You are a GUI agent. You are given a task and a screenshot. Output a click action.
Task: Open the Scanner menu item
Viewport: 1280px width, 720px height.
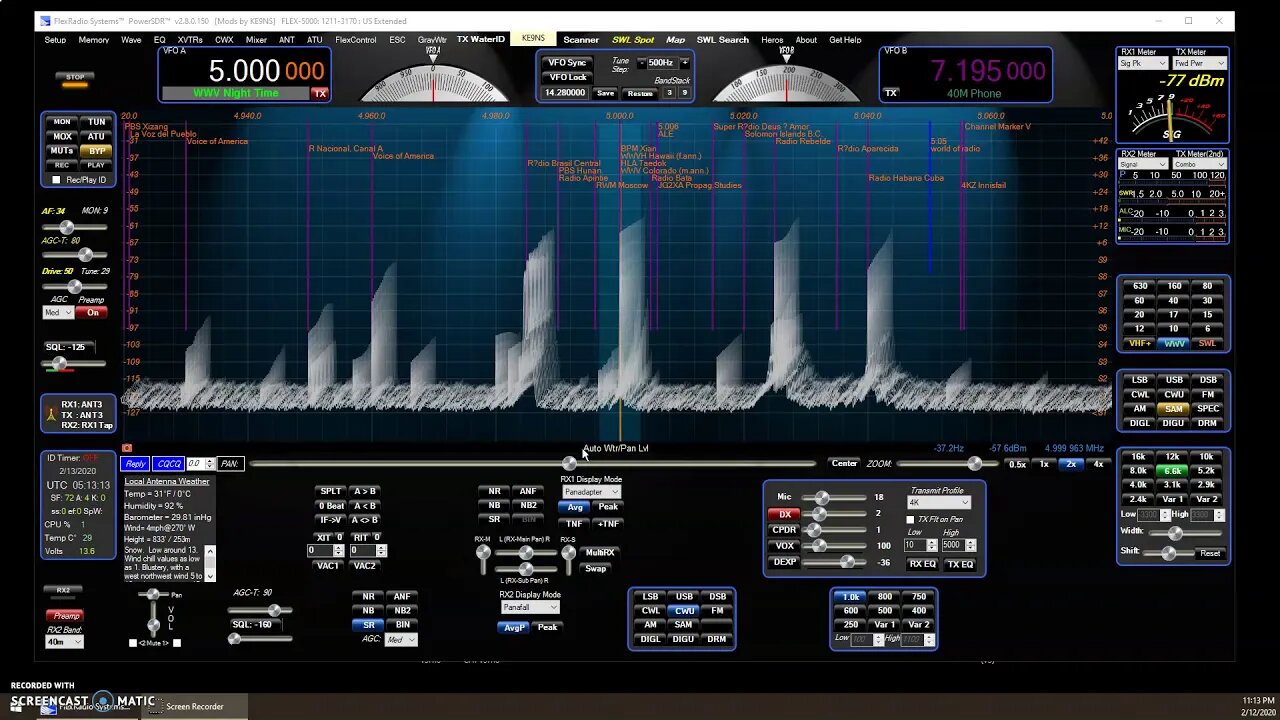pyautogui.click(x=581, y=40)
